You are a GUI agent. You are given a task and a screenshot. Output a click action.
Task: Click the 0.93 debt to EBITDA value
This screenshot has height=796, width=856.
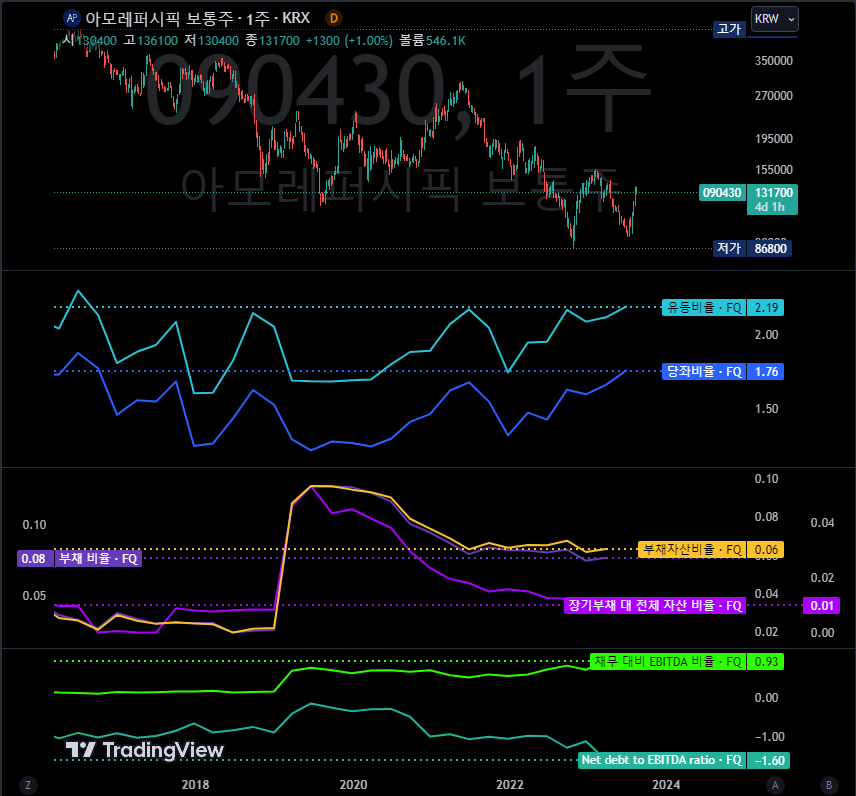click(765, 662)
